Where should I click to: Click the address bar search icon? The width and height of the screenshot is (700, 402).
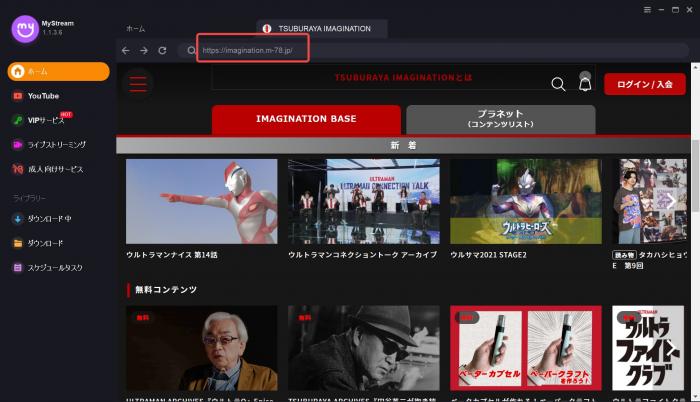coord(191,50)
